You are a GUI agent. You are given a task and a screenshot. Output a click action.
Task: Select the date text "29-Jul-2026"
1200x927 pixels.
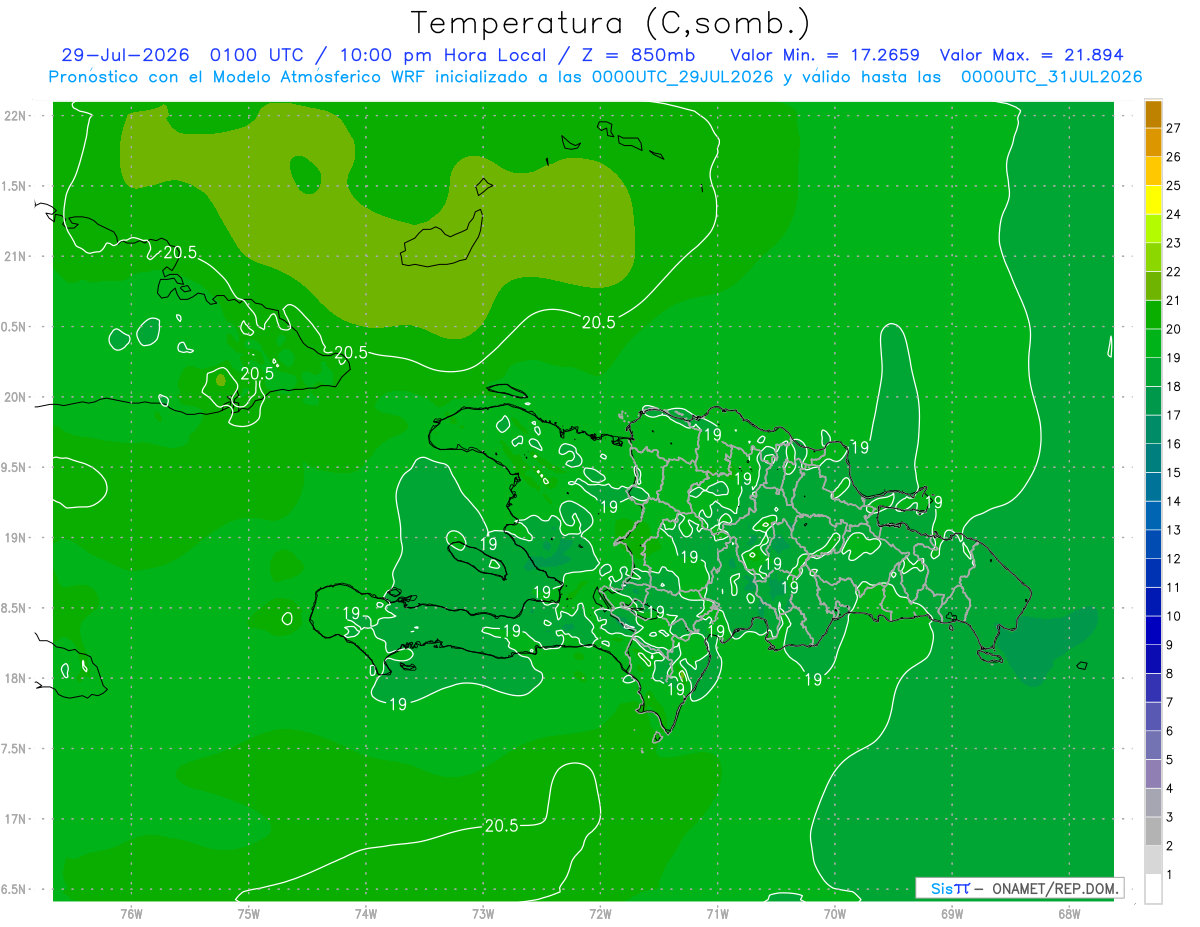point(125,55)
